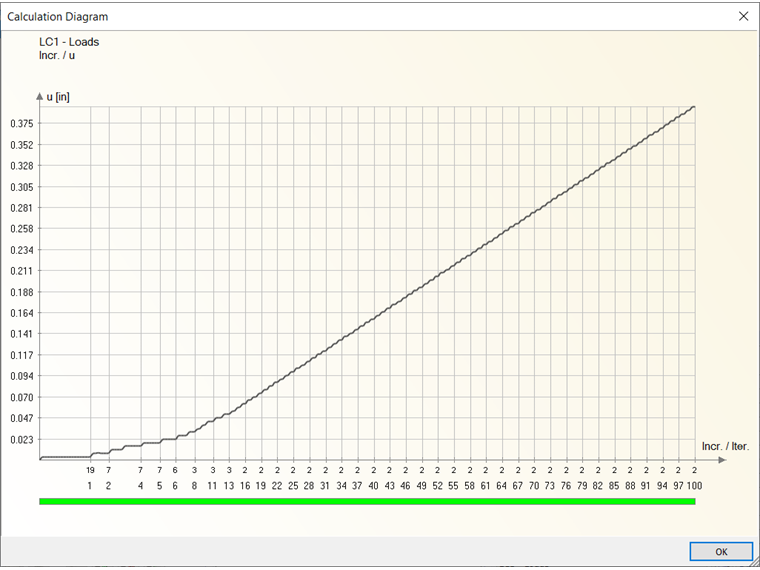
Task: Click the 0.305 value on vertical axis
Action: [x=21, y=187]
